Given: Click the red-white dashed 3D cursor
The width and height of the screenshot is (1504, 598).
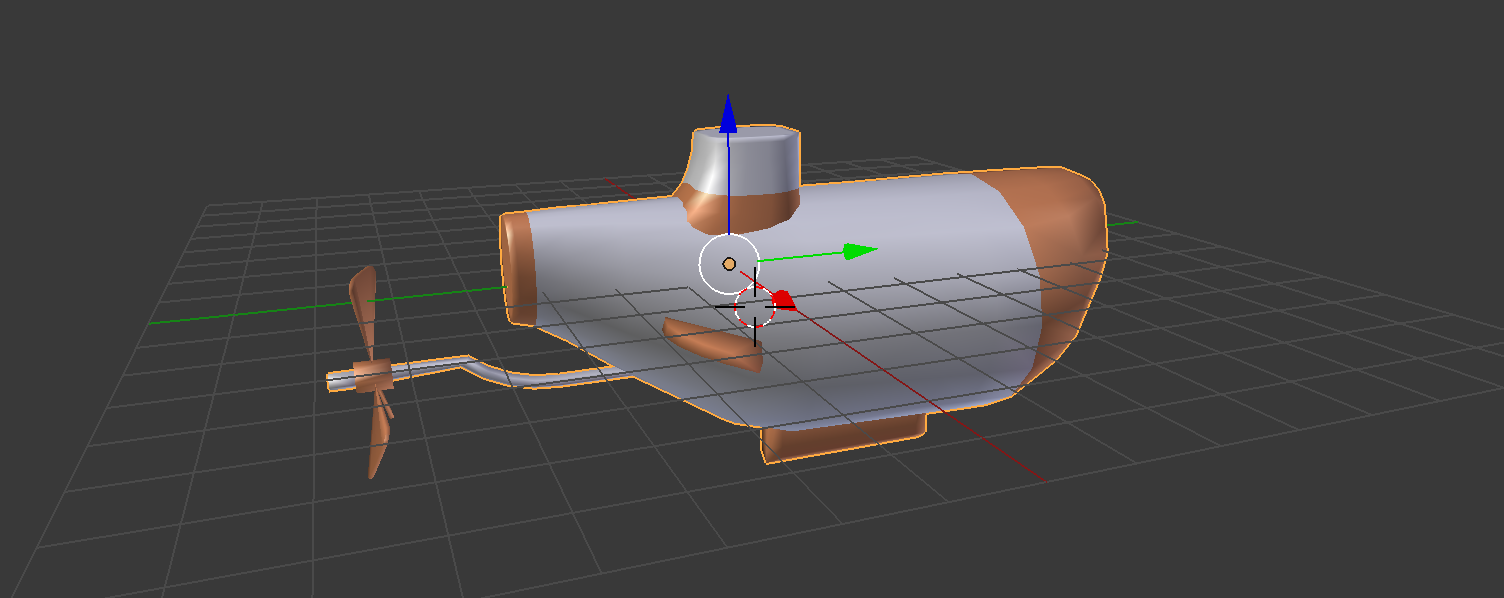Looking at the screenshot, I should pos(755,306).
